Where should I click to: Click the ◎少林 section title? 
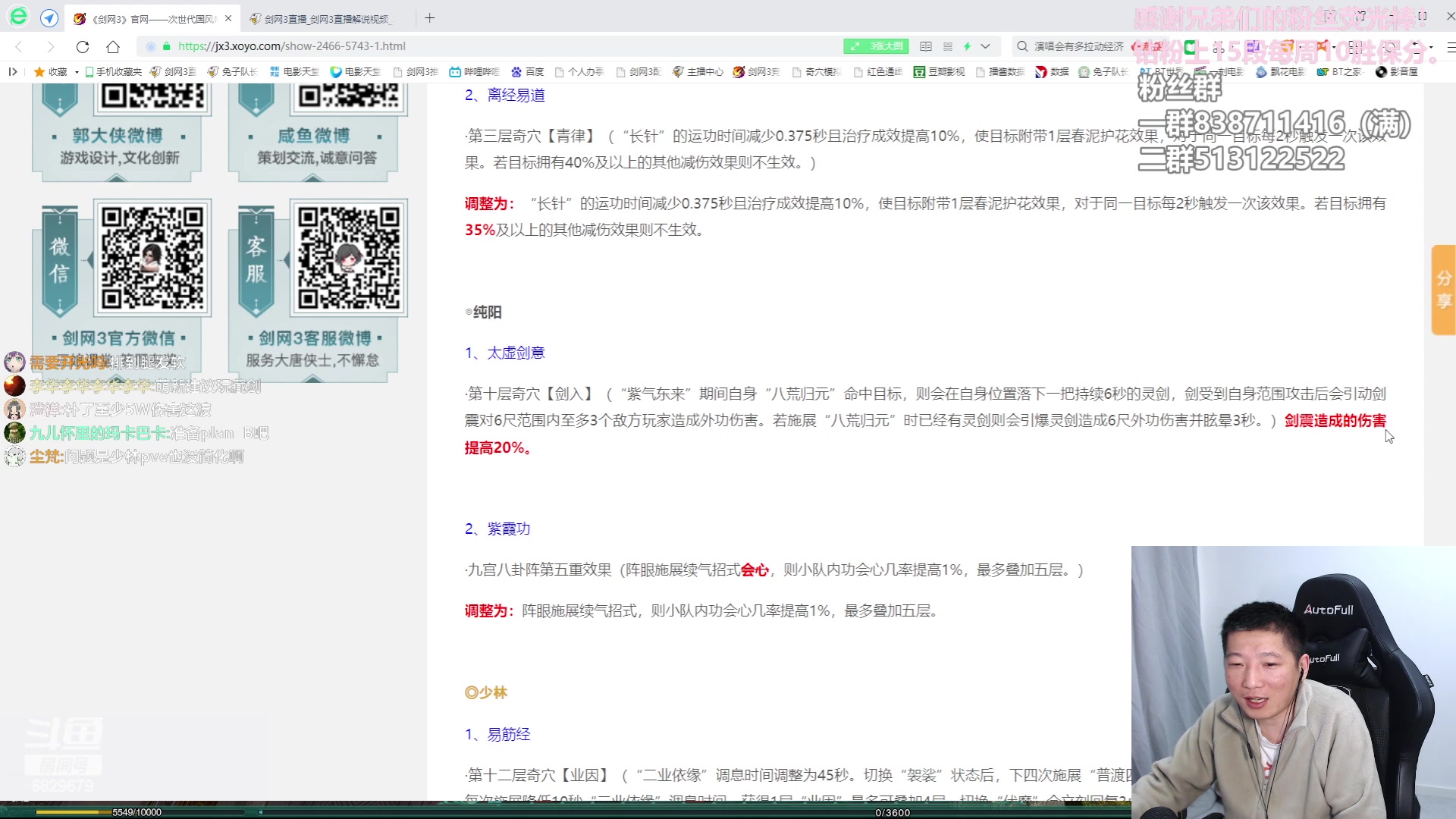tap(486, 693)
